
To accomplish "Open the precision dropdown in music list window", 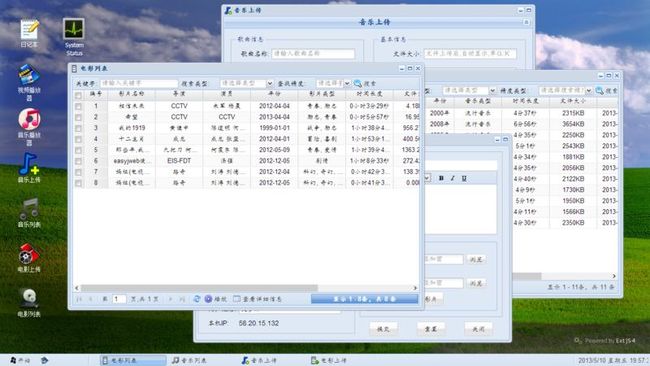I will (x=589, y=90).
